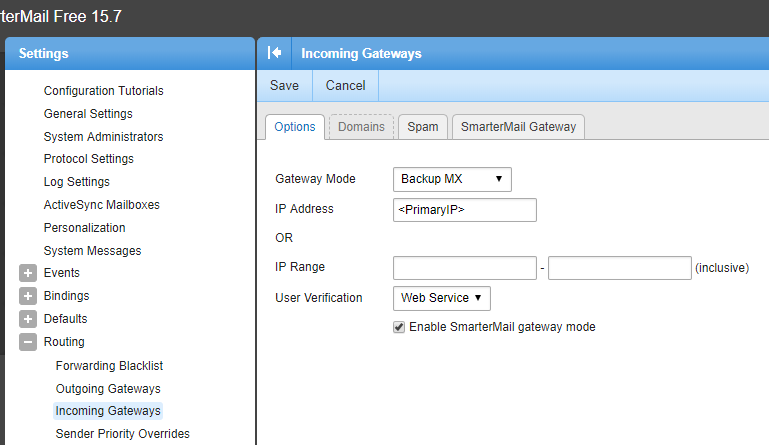Switch to the Spam tab
The width and height of the screenshot is (769, 445).
pos(422,127)
